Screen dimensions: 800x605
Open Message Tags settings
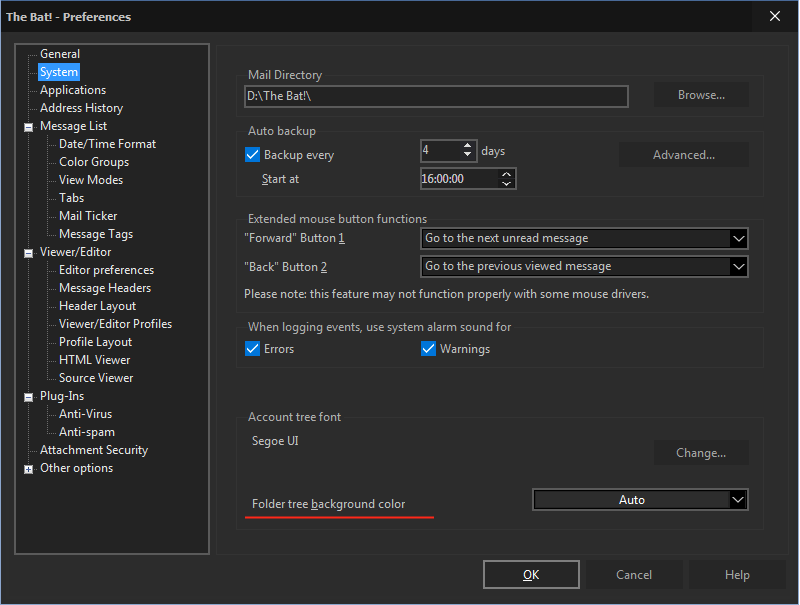[96, 234]
